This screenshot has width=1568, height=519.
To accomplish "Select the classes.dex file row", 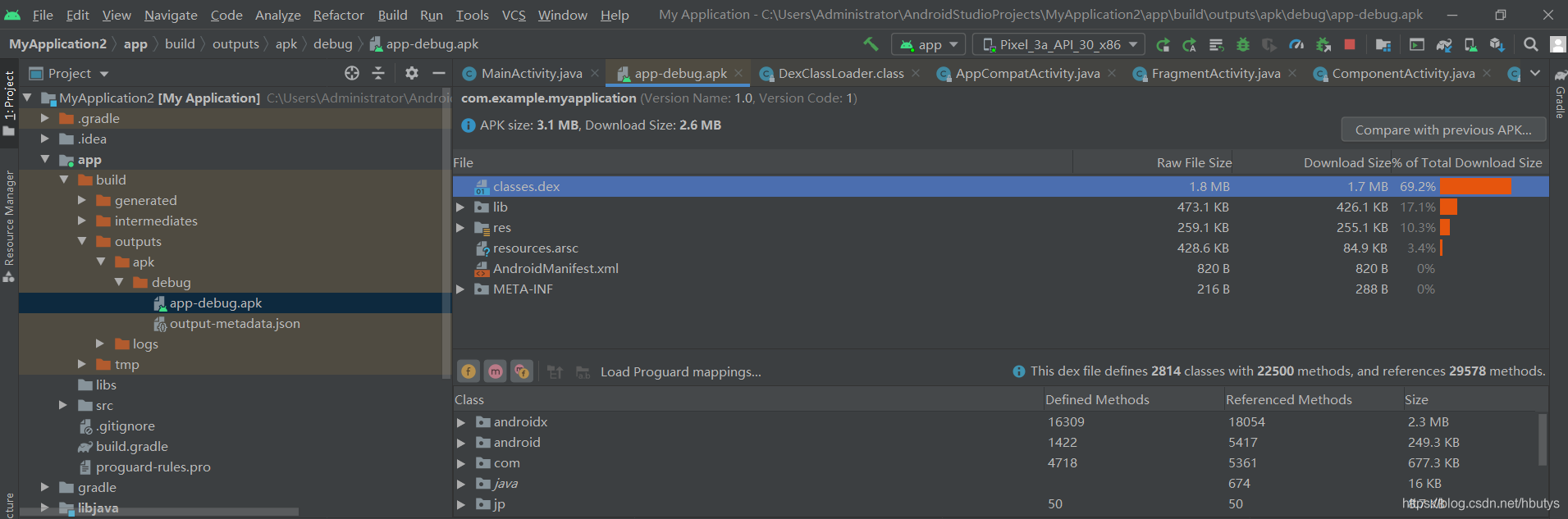I will point(1000,187).
